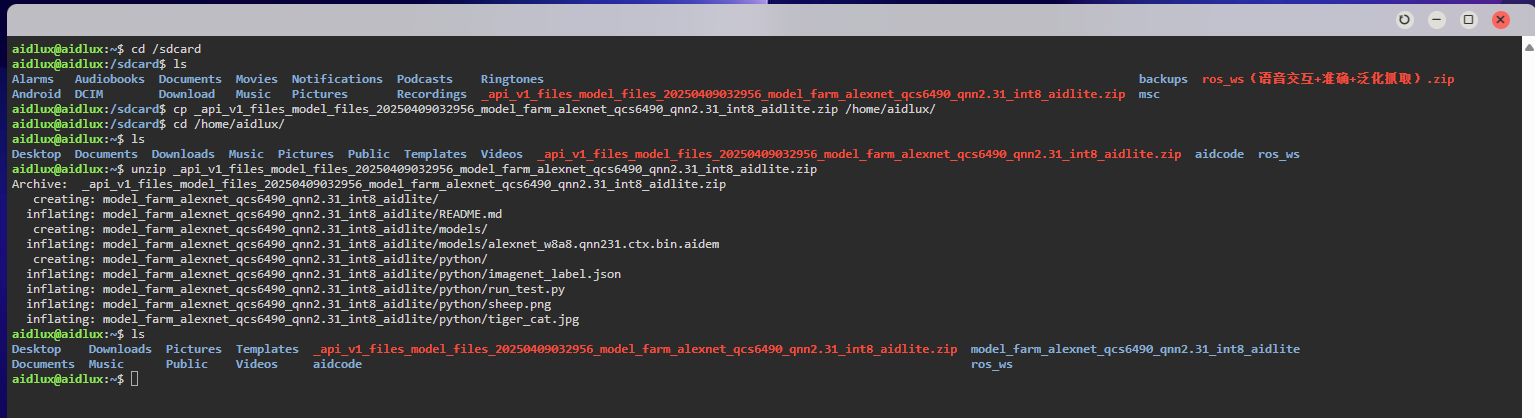This screenshot has width=1535, height=418.
Task: Click the 'cp _api_v1_files...' command line
Action: pos(554,109)
